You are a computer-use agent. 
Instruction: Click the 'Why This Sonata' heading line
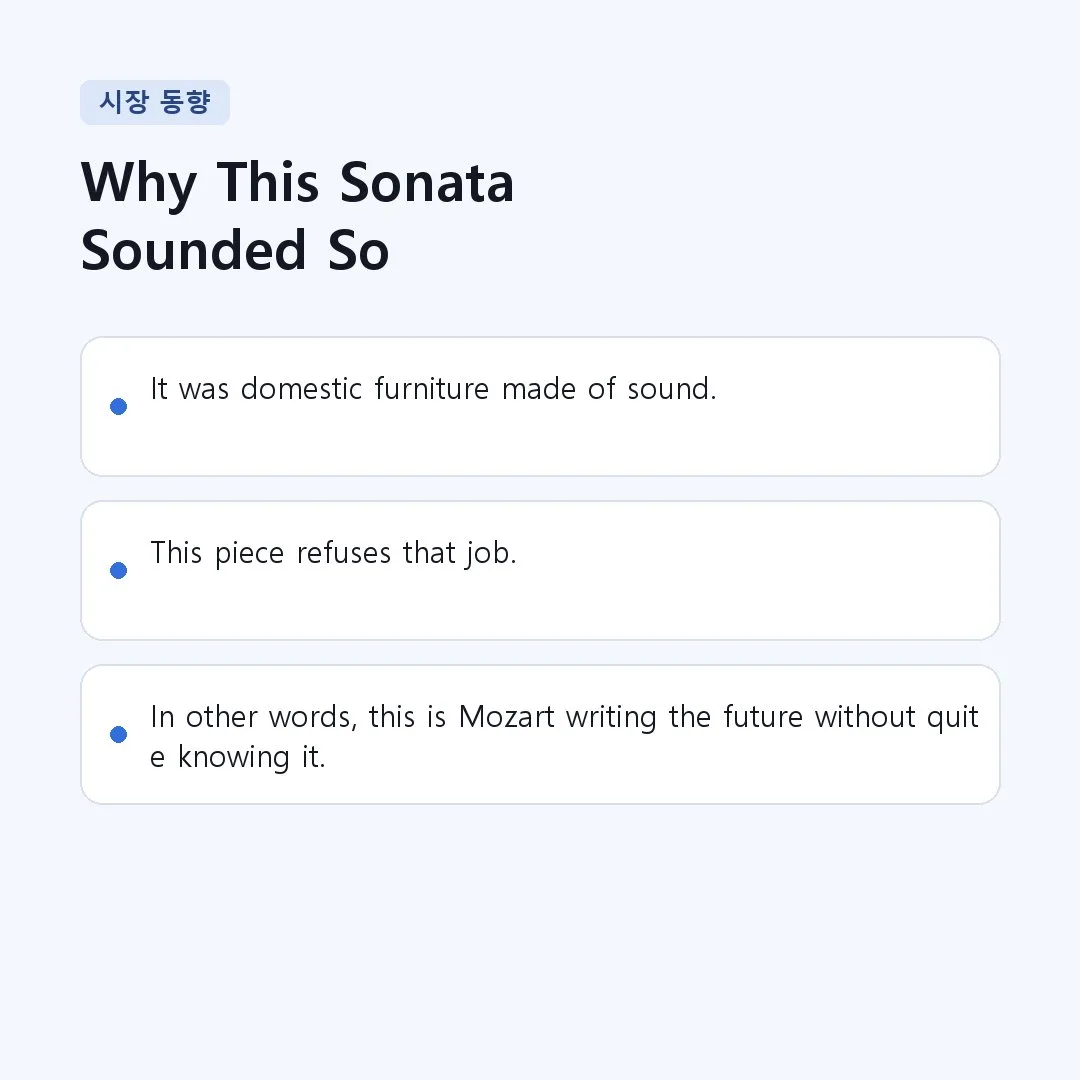(298, 183)
